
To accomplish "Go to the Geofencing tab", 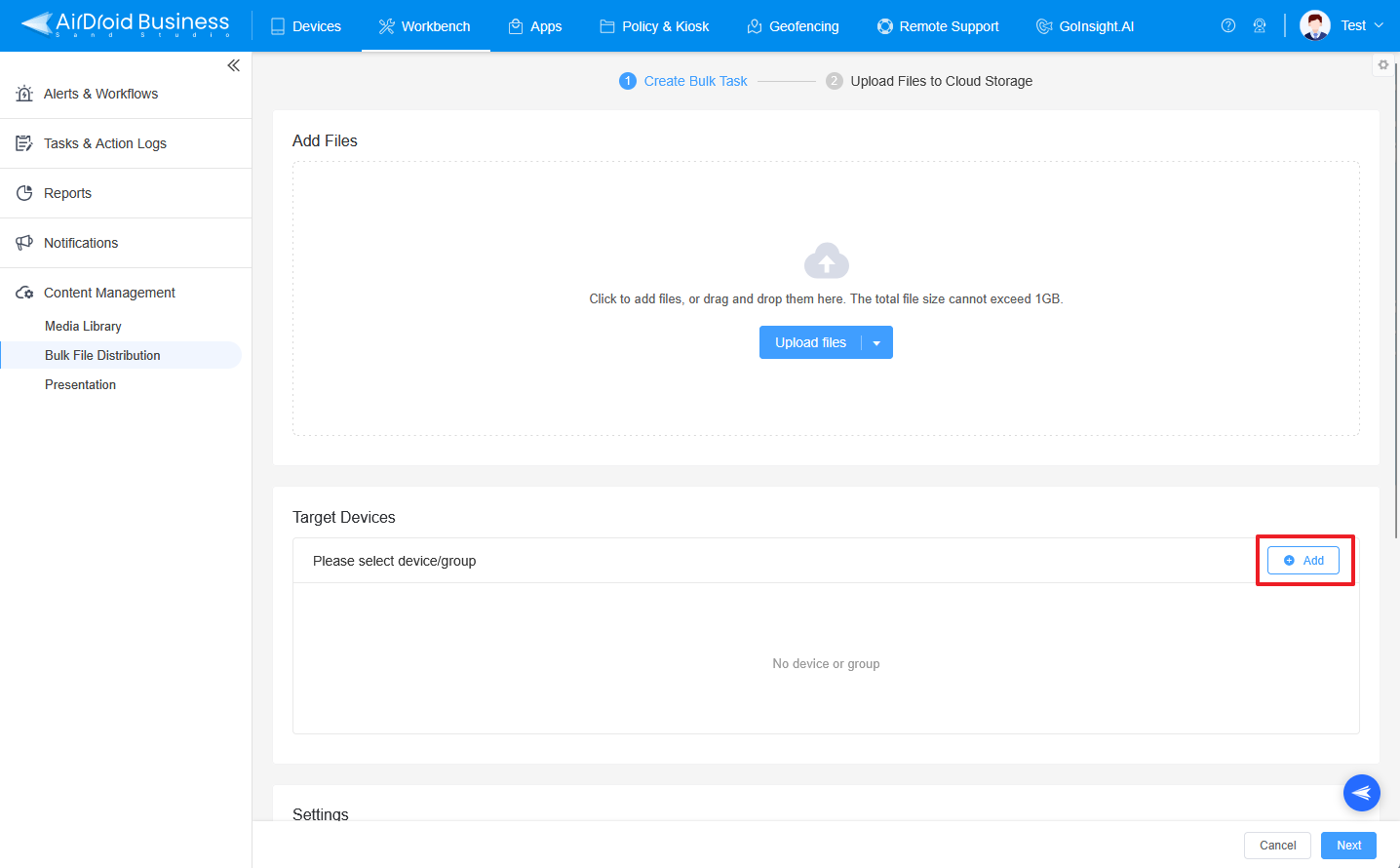I will click(x=793, y=26).
